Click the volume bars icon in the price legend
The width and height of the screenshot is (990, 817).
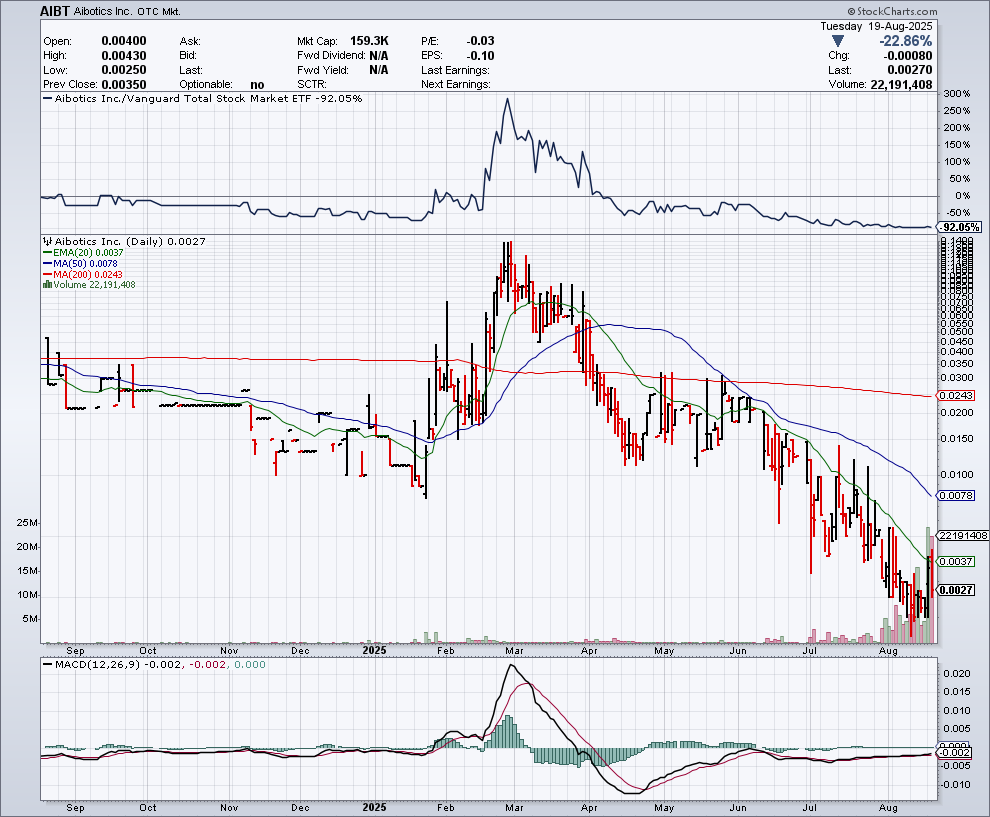click(47, 285)
